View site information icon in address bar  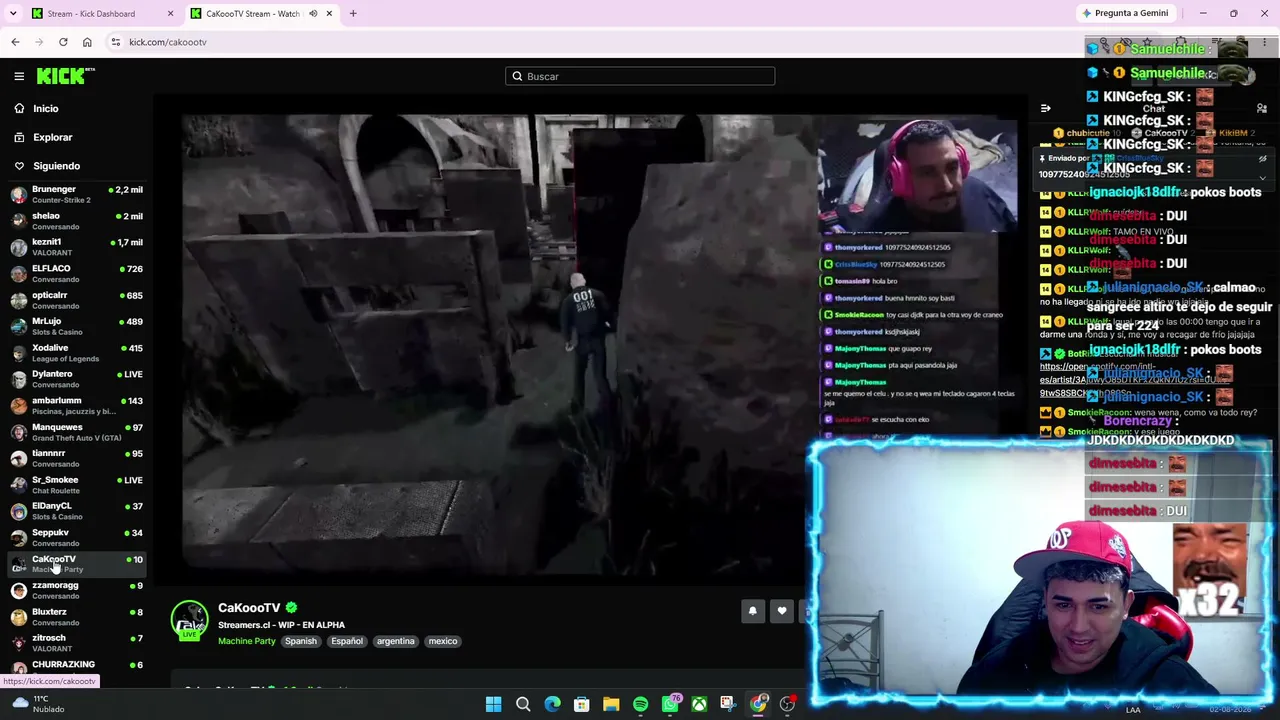click(116, 42)
